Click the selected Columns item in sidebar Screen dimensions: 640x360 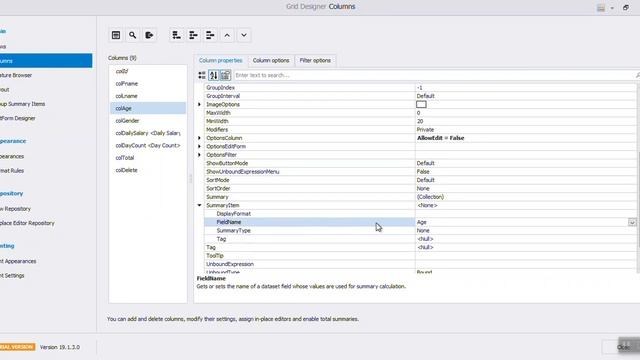(x=46, y=60)
